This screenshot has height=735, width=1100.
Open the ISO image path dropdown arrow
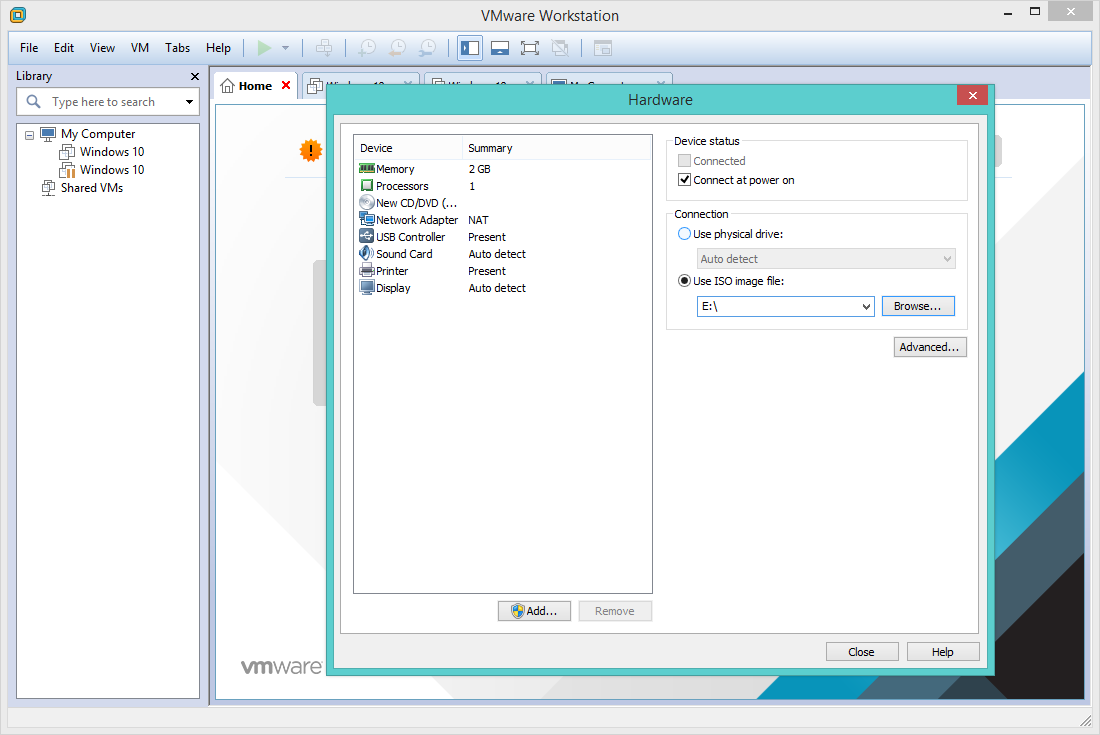pyautogui.click(x=866, y=306)
